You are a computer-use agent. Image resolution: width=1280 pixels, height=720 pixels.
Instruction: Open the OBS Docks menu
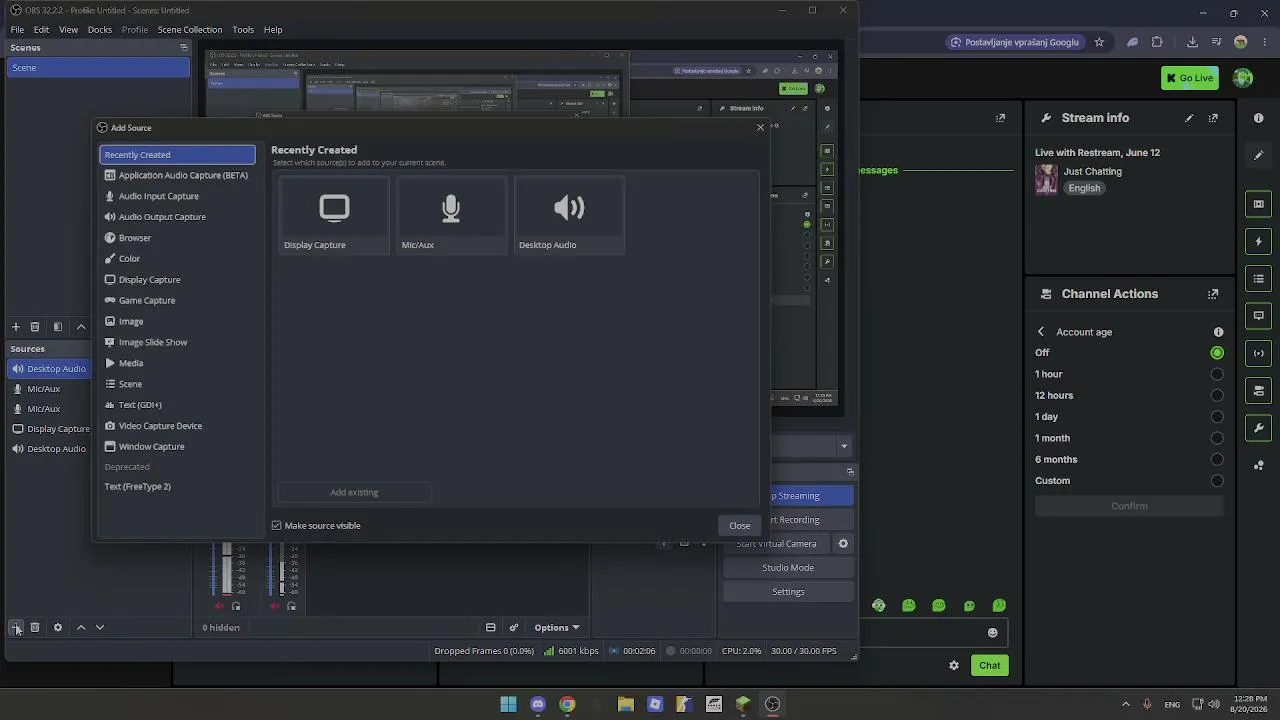click(x=100, y=30)
